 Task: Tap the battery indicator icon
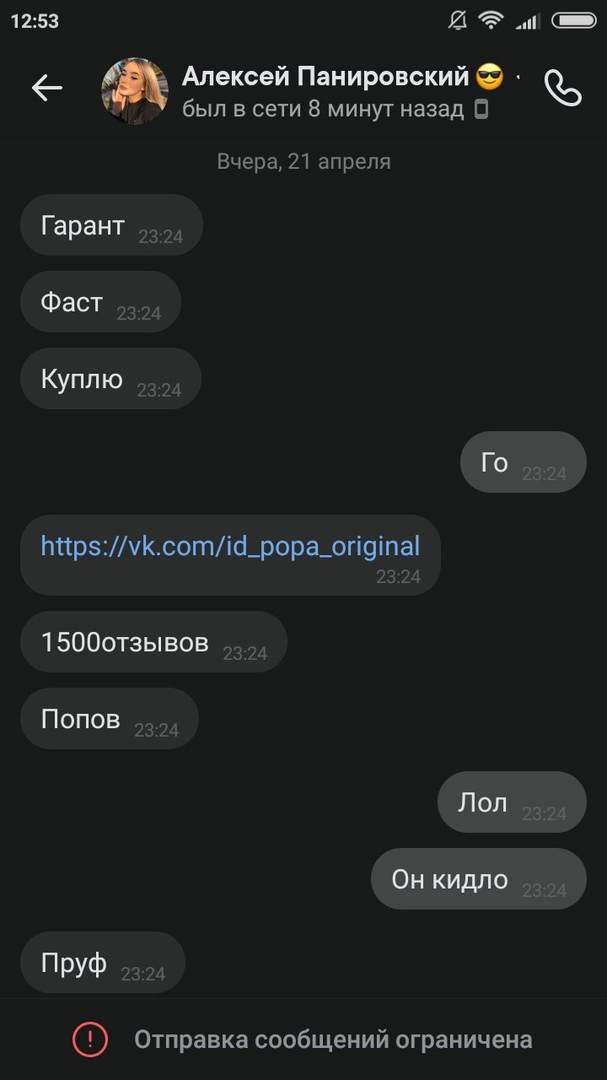[573, 20]
